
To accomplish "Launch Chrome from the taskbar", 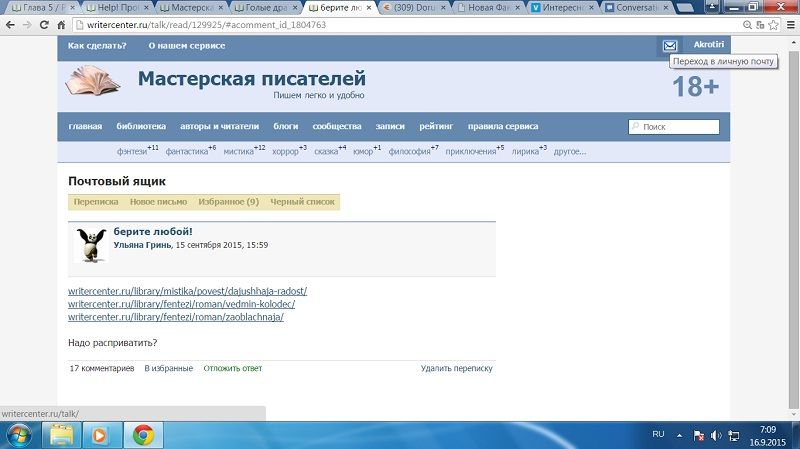I will pyautogui.click(x=143, y=435).
